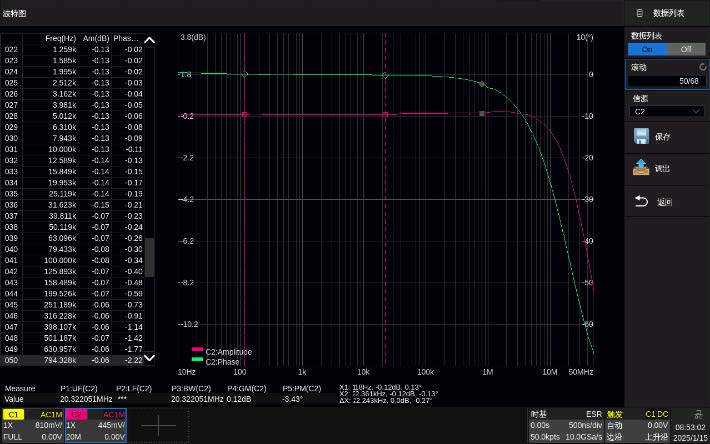The height and width of the screenshot is (444, 710).
Task: Click the 10.0GSa/s sample rate readout
Action: pyautogui.click(x=585, y=437)
